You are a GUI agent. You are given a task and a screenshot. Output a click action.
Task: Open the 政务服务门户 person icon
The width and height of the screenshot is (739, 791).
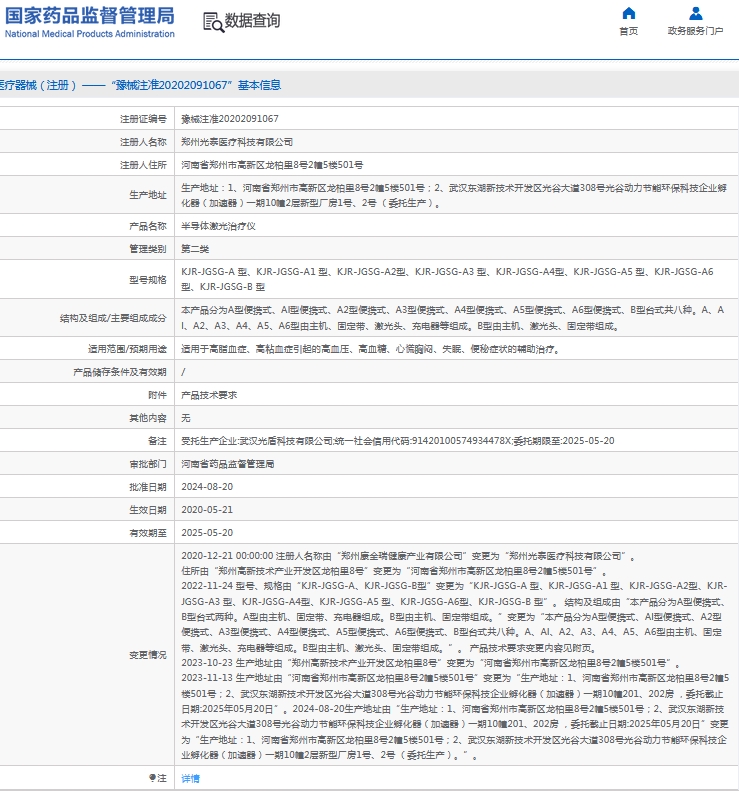(696, 13)
